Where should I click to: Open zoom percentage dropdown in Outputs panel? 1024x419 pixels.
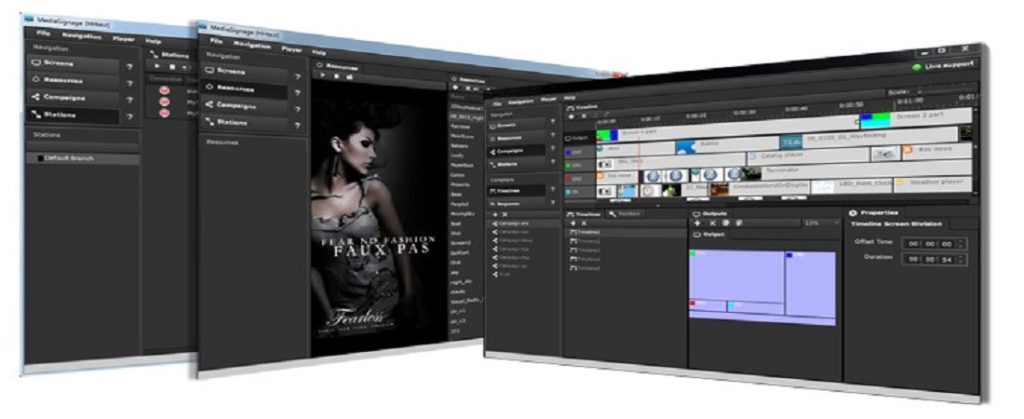821,223
